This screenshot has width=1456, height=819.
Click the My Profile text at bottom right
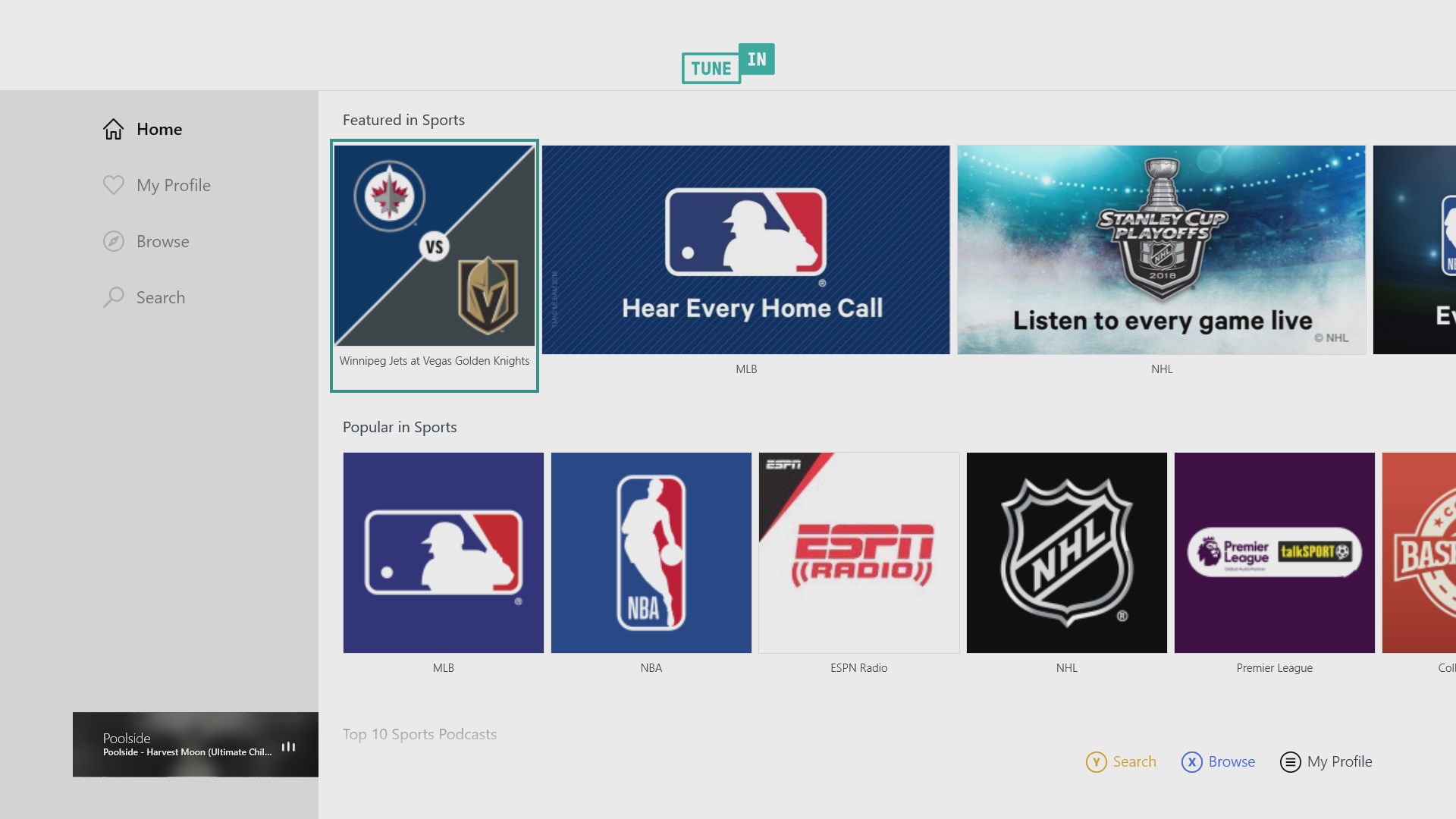[1339, 762]
